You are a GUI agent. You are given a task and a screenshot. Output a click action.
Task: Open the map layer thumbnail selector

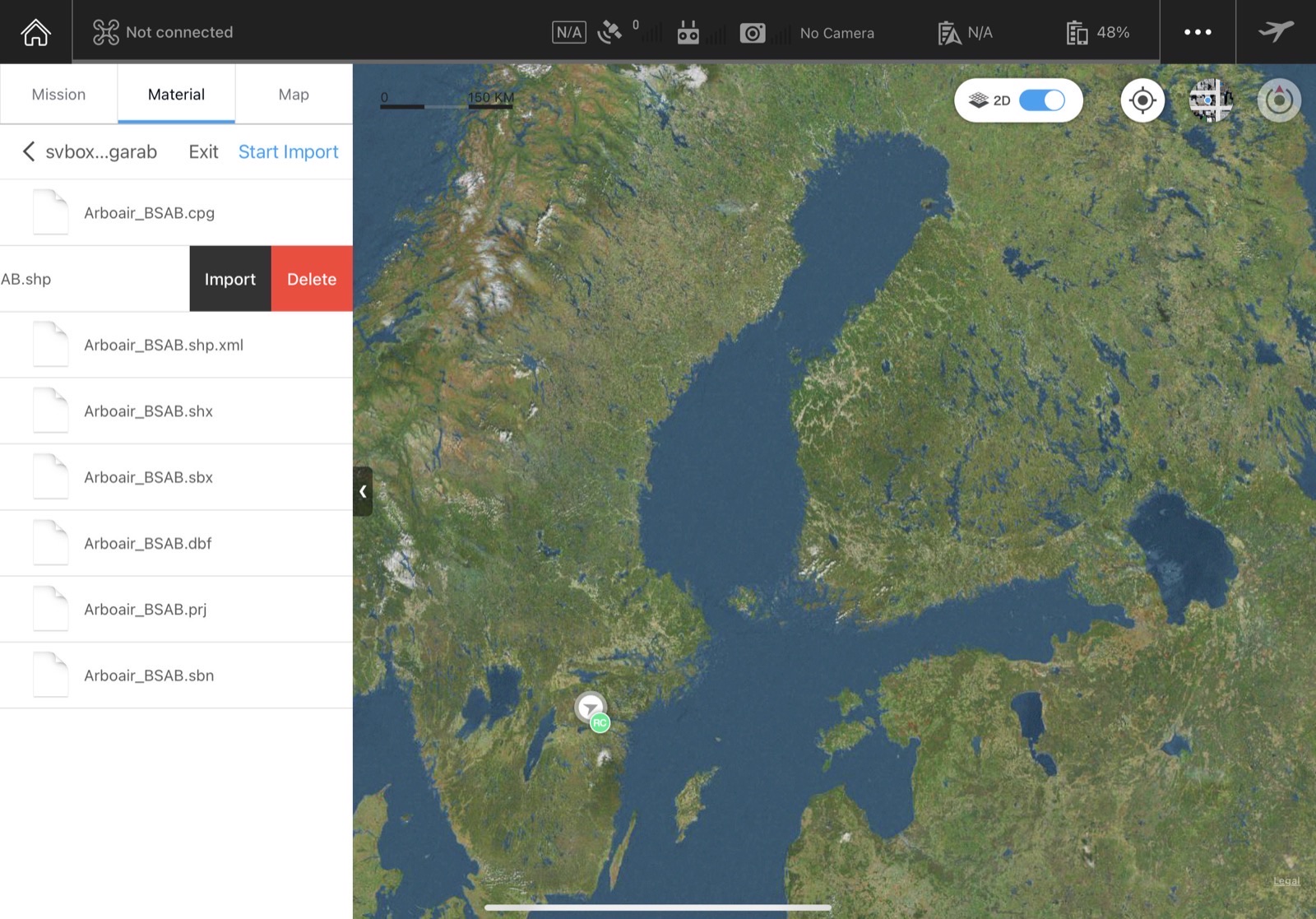tap(1211, 100)
